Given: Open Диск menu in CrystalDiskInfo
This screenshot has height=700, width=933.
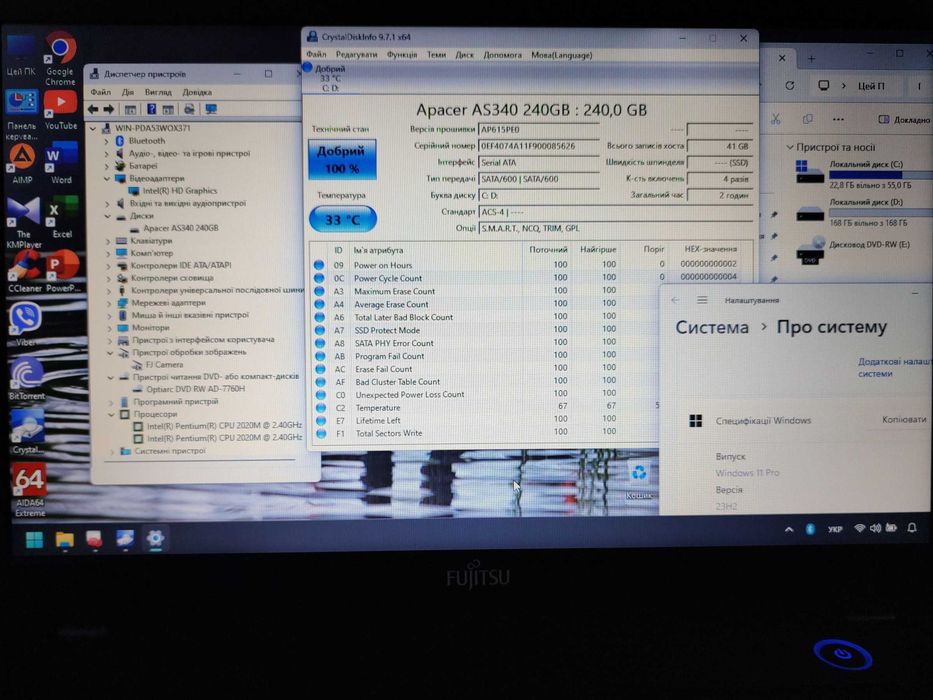Looking at the screenshot, I should point(465,55).
